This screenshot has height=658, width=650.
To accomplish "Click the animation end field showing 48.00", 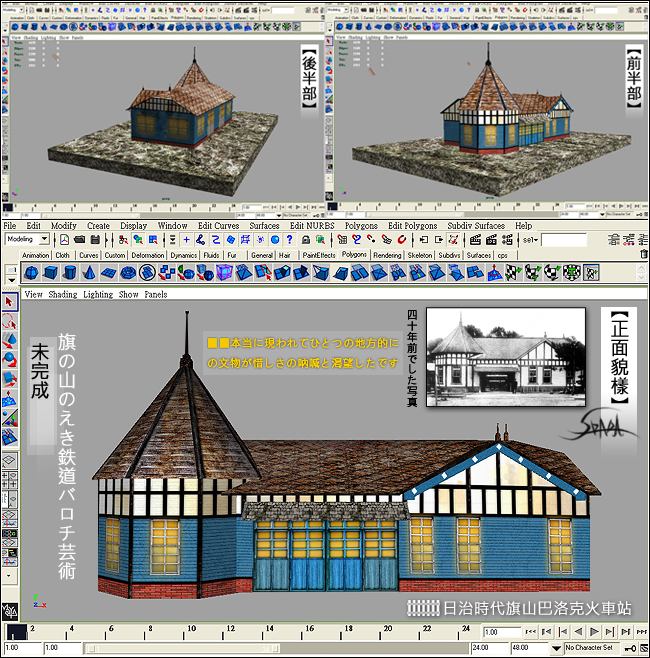I will (530, 648).
